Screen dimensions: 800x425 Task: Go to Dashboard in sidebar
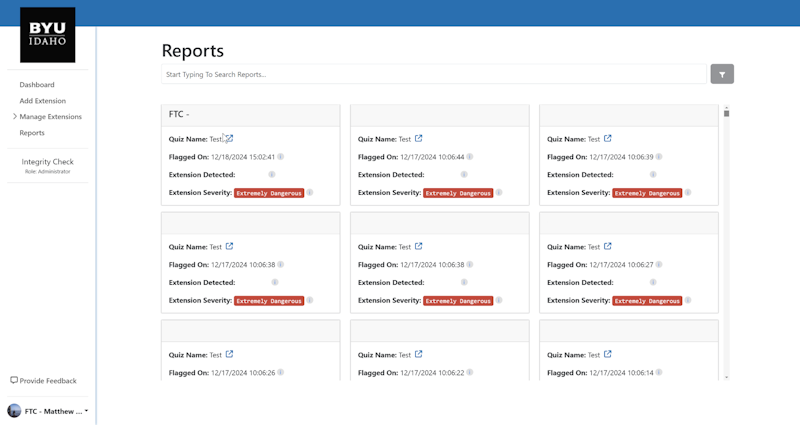37,85
